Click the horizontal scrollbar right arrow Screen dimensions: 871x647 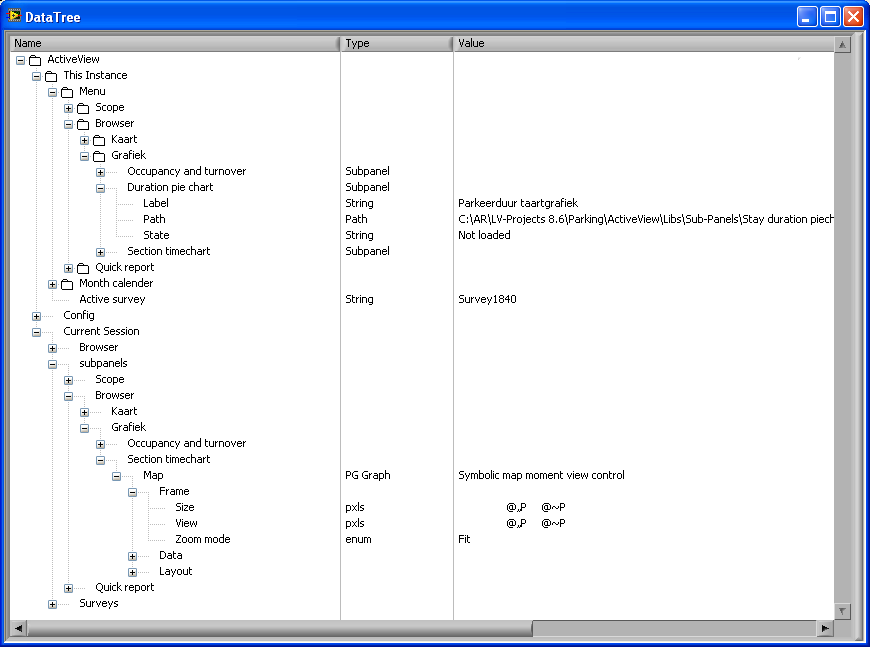(x=825, y=628)
